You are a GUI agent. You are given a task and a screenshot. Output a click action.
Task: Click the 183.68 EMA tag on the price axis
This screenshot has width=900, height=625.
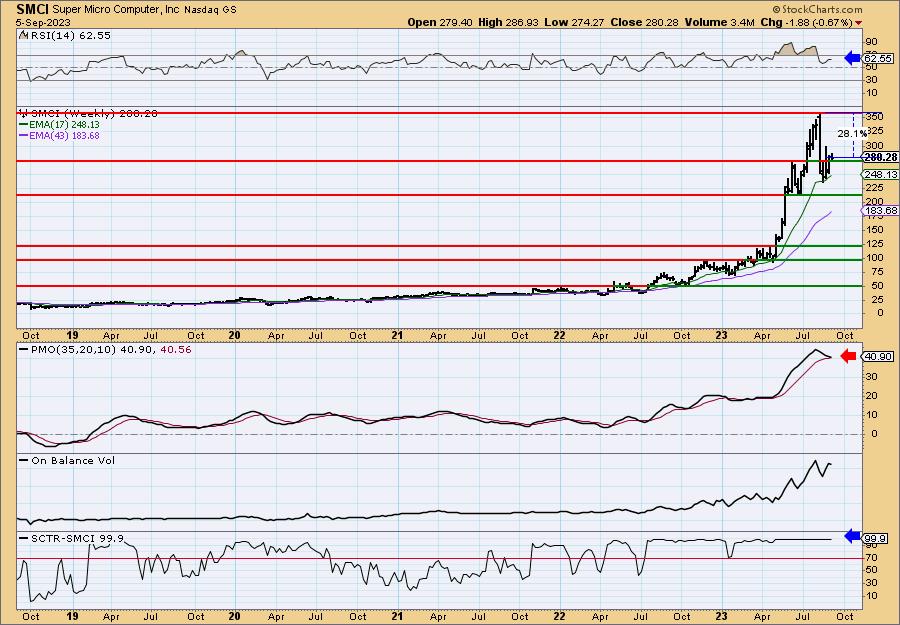[880, 211]
